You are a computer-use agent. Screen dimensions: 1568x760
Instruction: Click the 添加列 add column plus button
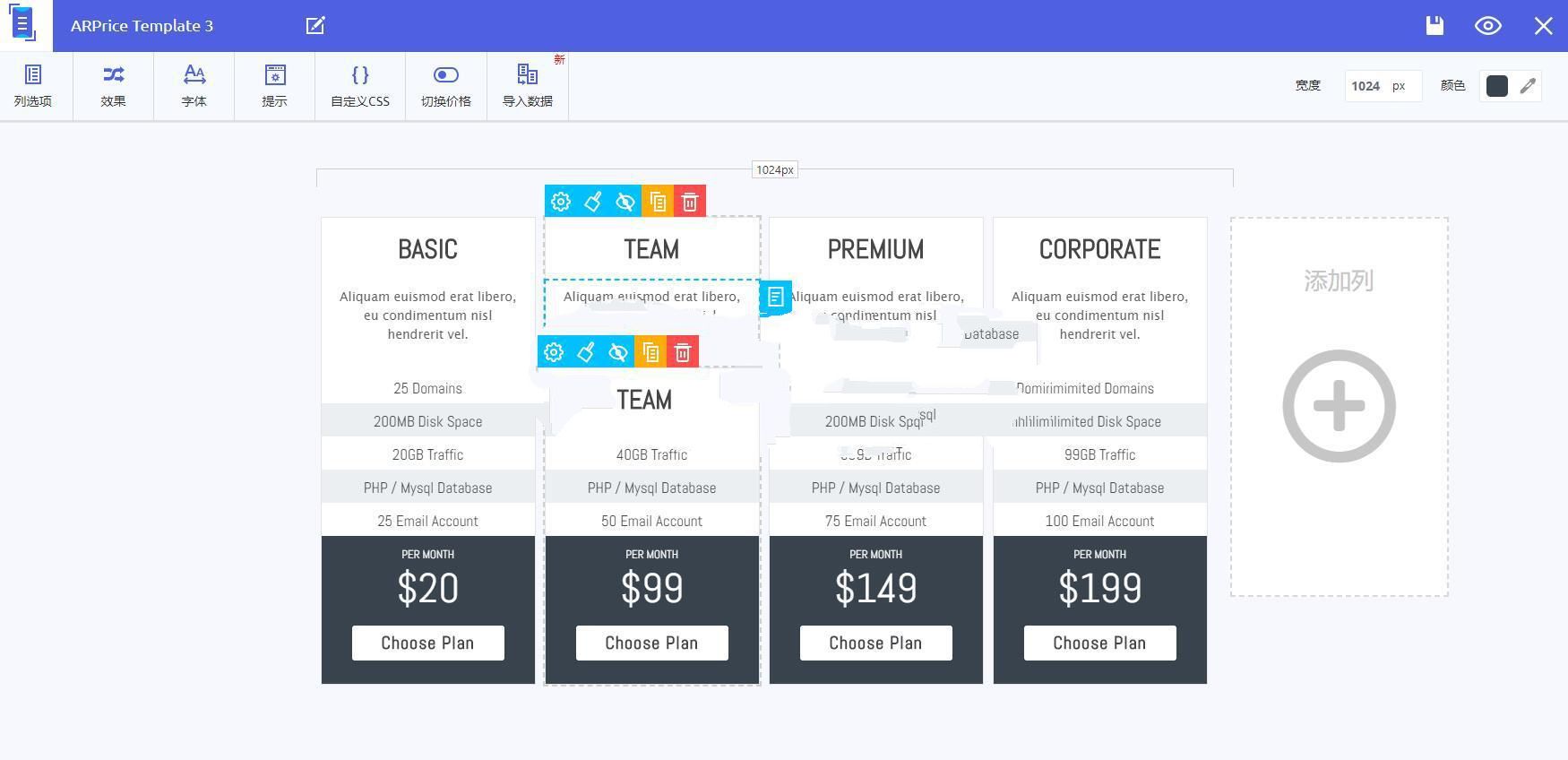[1339, 406]
